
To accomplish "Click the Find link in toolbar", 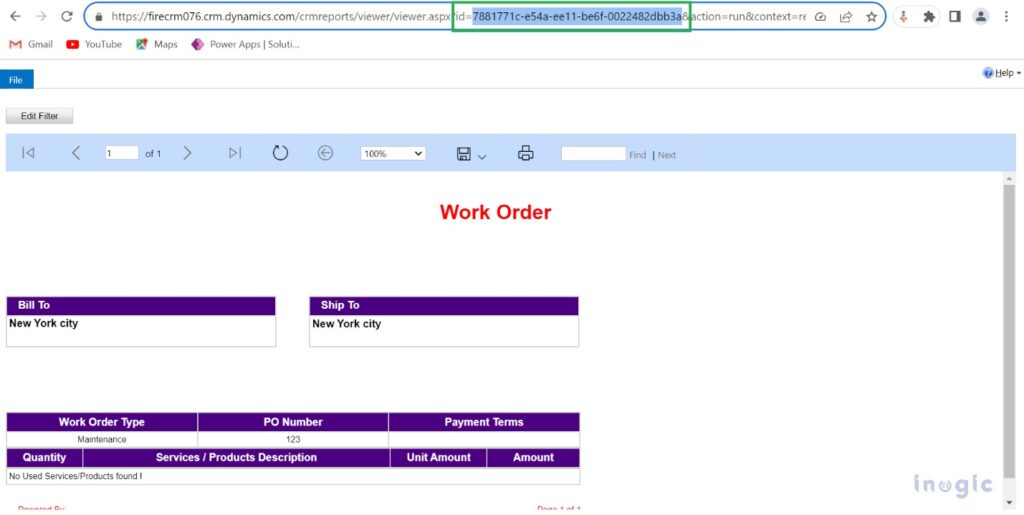I will [637, 155].
